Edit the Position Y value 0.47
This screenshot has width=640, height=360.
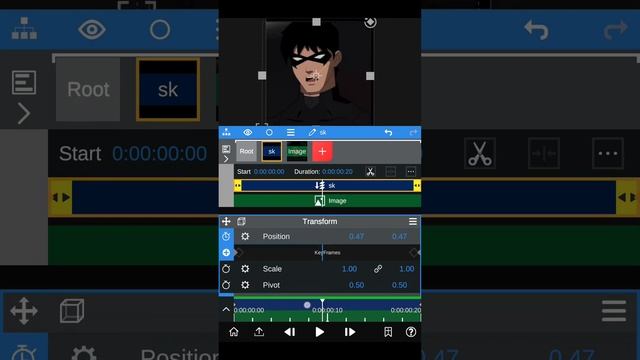tap(399, 236)
